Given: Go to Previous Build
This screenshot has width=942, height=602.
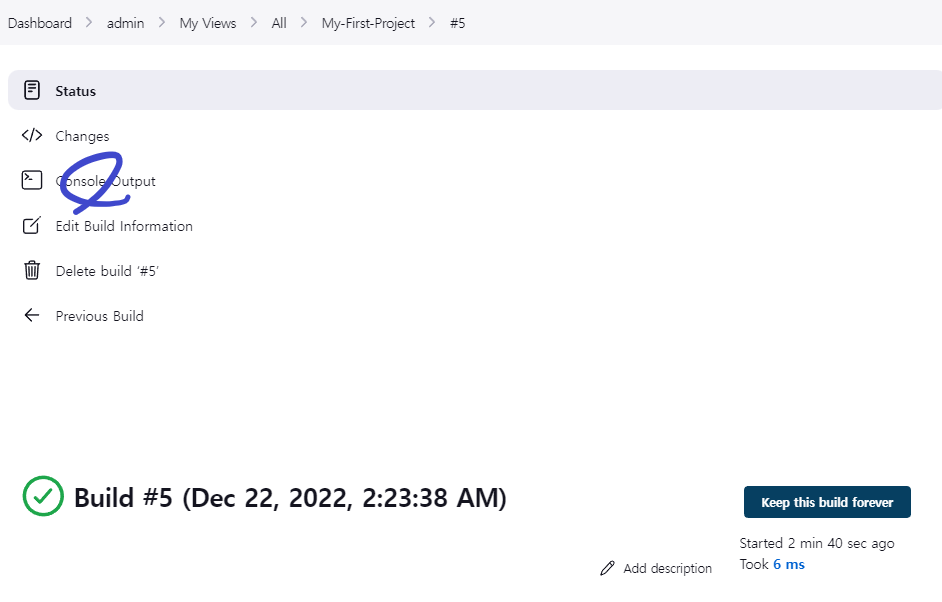Looking at the screenshot, I should click(x=100, y=317).
